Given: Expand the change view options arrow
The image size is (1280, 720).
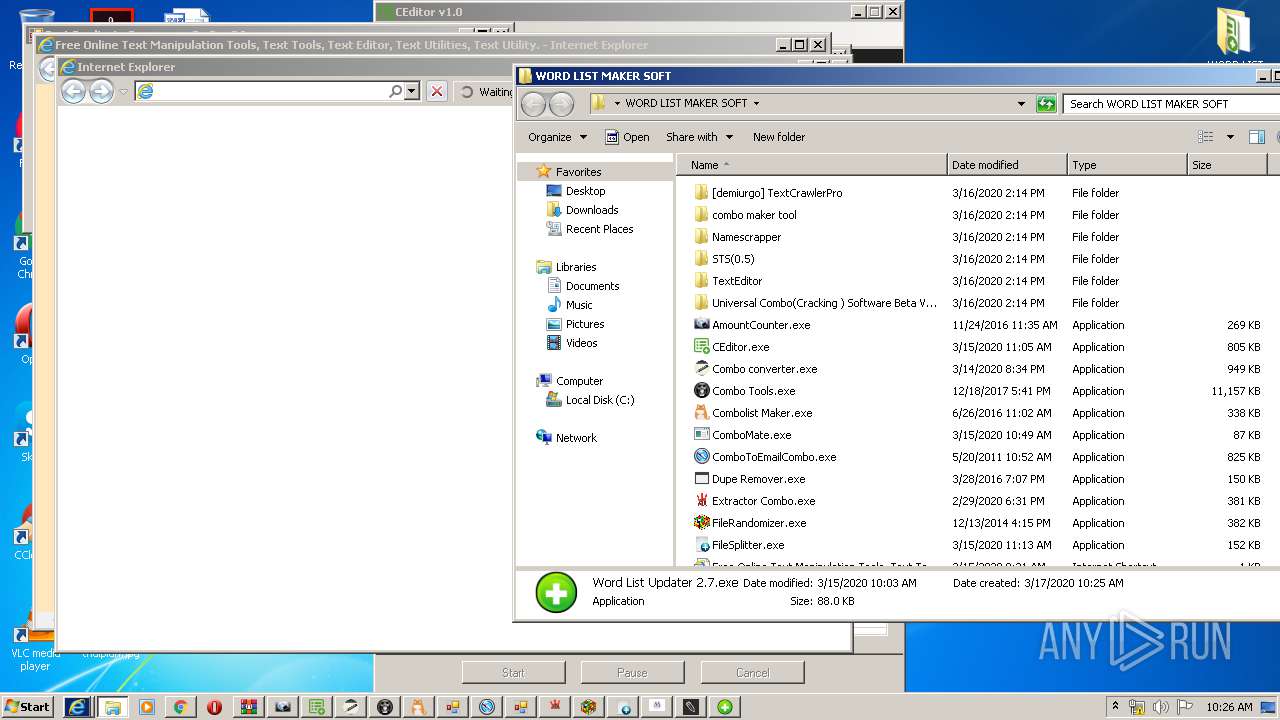Looking at the screenshot, I should click(x=1230, y=137).
